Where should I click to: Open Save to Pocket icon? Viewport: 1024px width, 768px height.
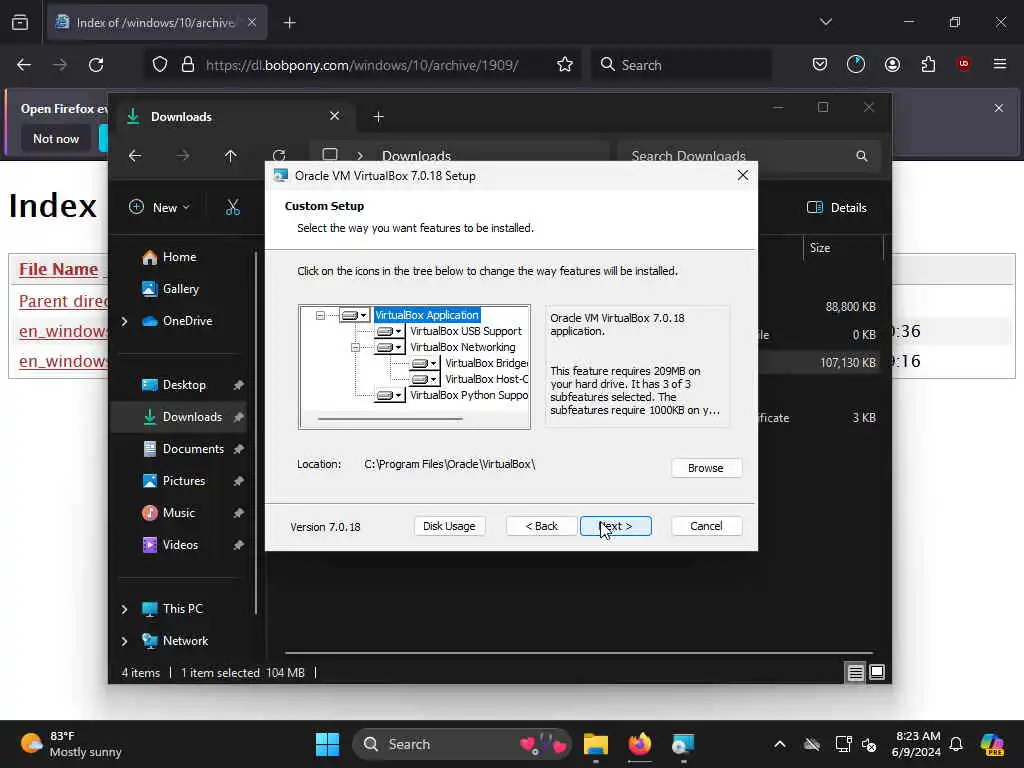pyautogui.click(x=820, y=65)
